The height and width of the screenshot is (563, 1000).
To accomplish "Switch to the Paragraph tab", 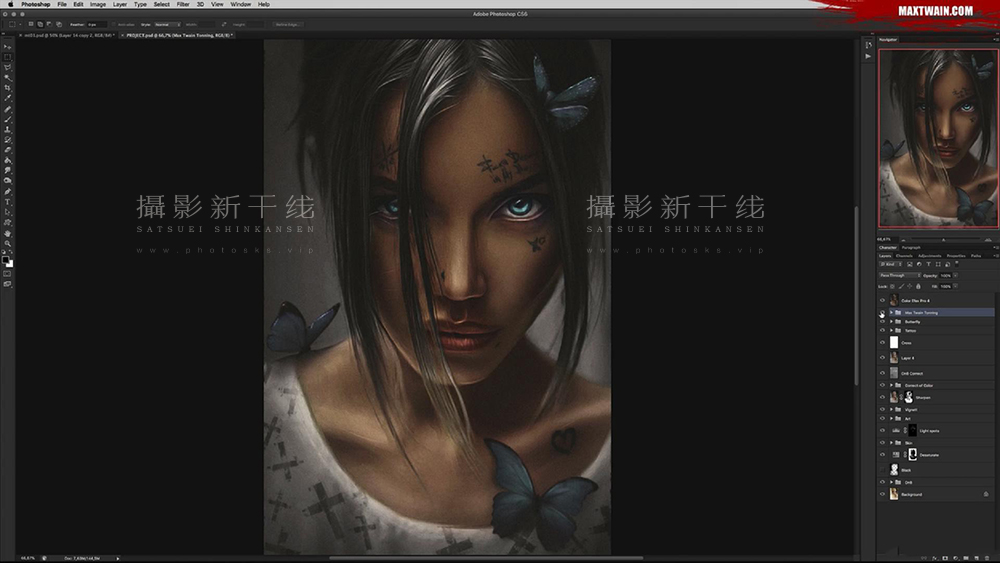I will 911,247.
